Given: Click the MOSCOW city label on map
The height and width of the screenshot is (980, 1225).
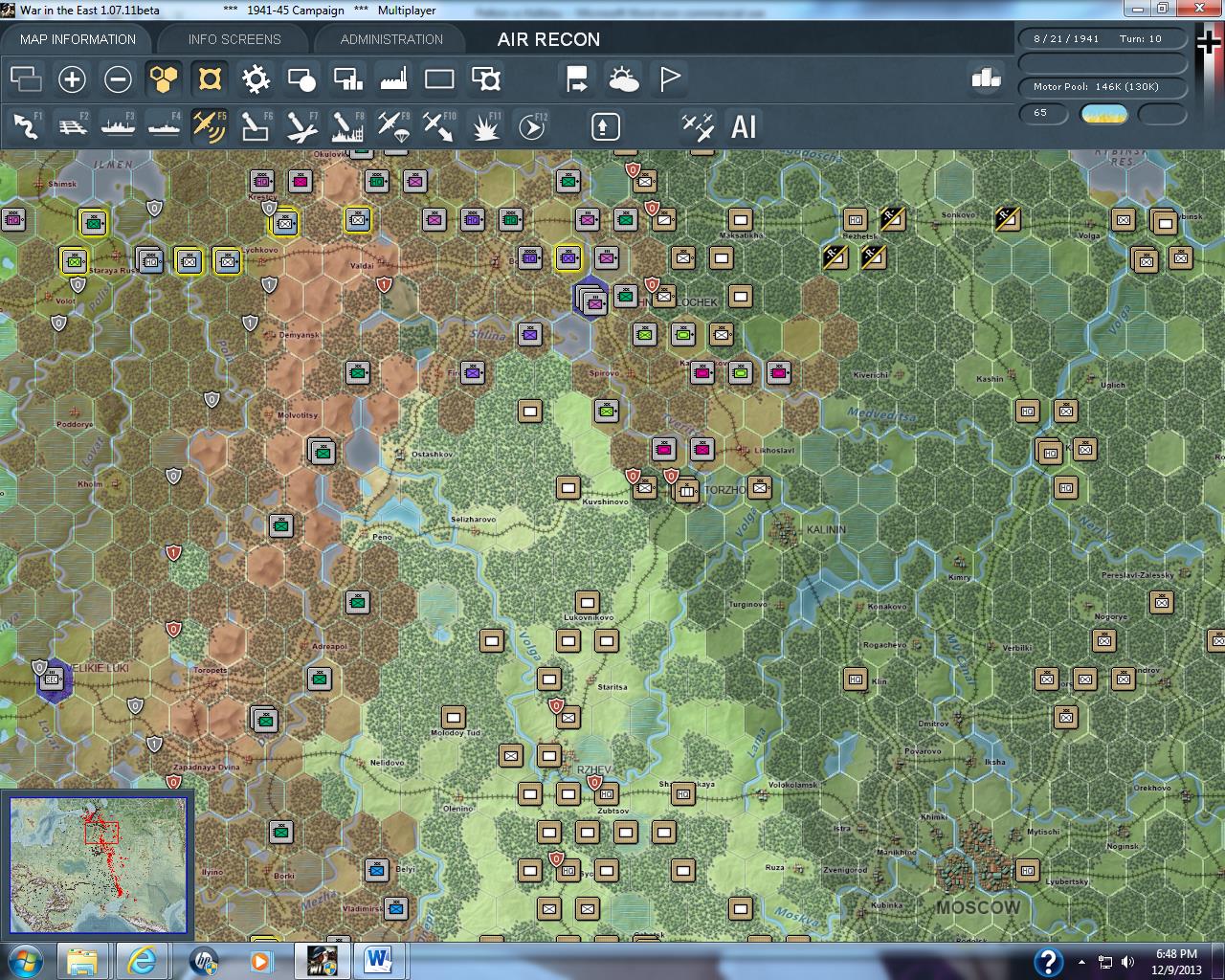Looking at the screenshot, I should [x=978, y=906].
